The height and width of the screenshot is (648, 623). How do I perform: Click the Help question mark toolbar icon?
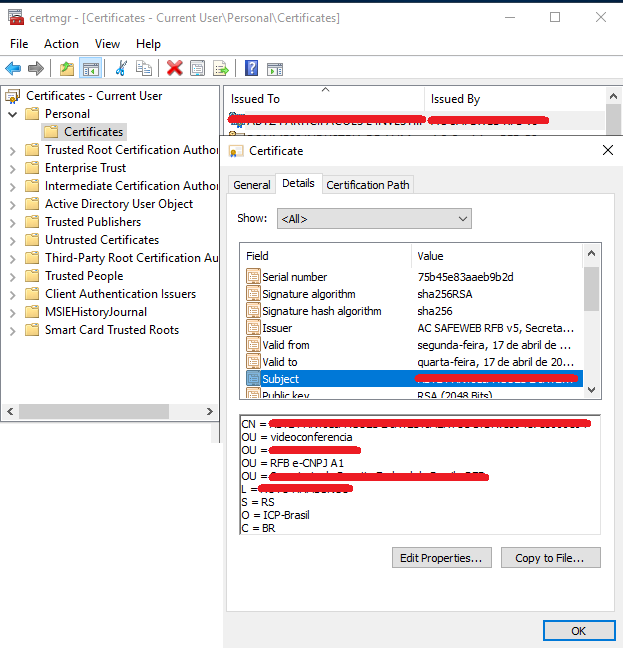tap(251, 68)
